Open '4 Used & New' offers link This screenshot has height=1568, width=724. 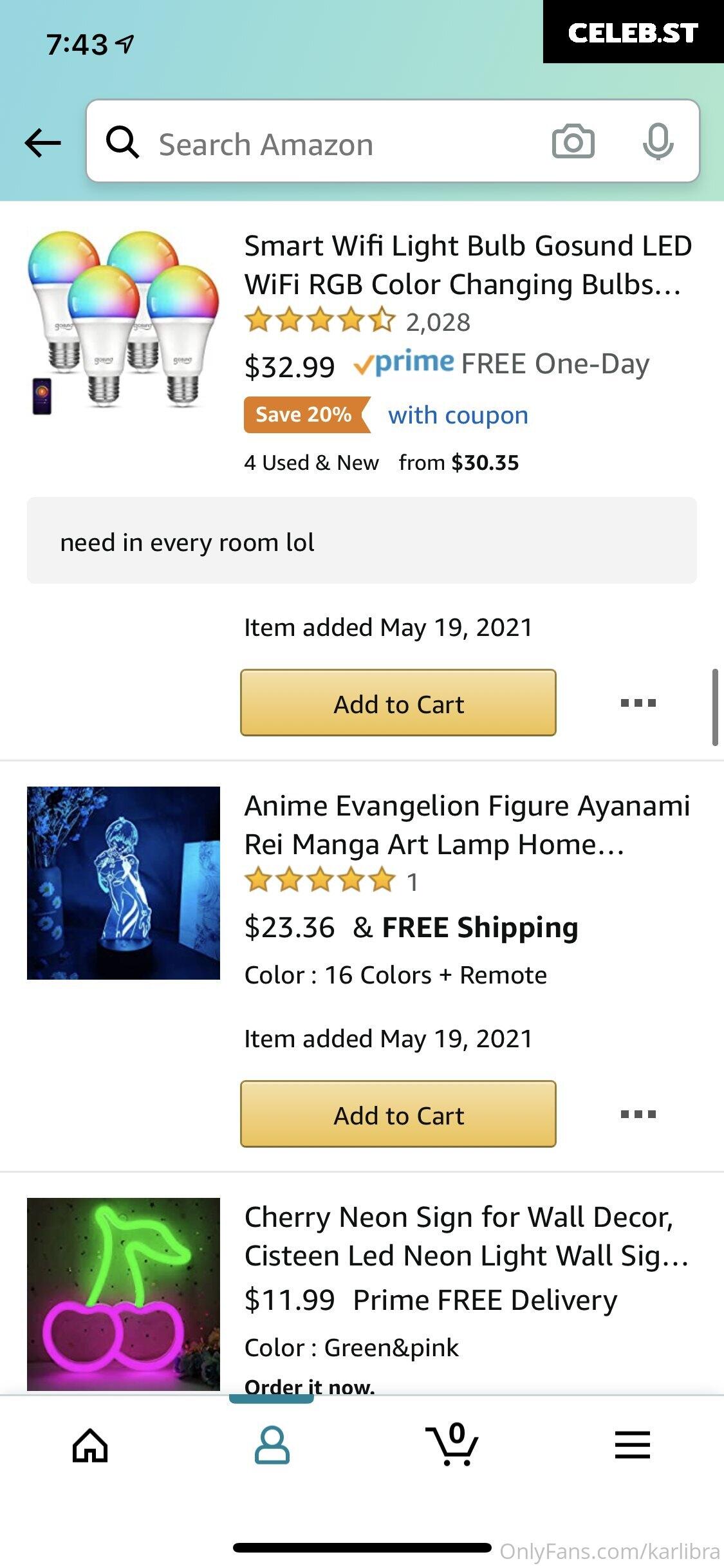tap(311, 463)
